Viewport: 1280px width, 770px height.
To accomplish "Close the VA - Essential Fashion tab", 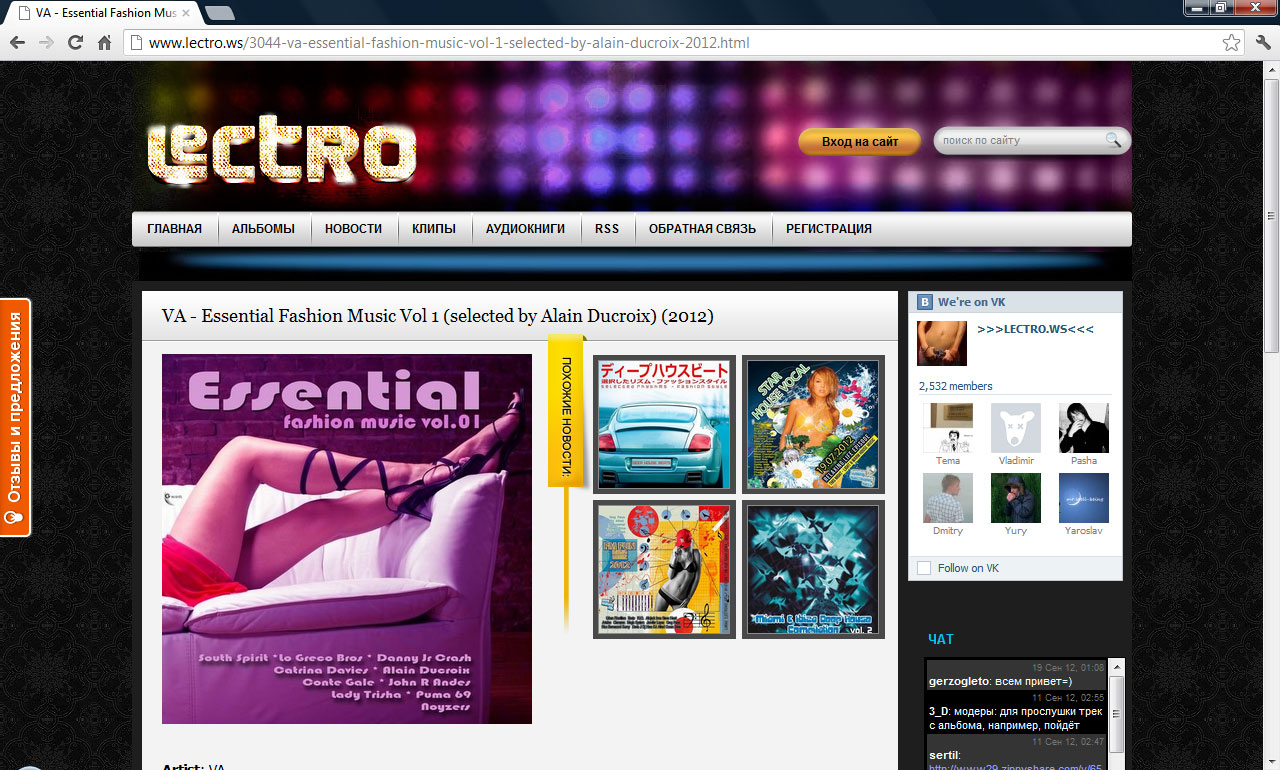I will tap(185, 13).
